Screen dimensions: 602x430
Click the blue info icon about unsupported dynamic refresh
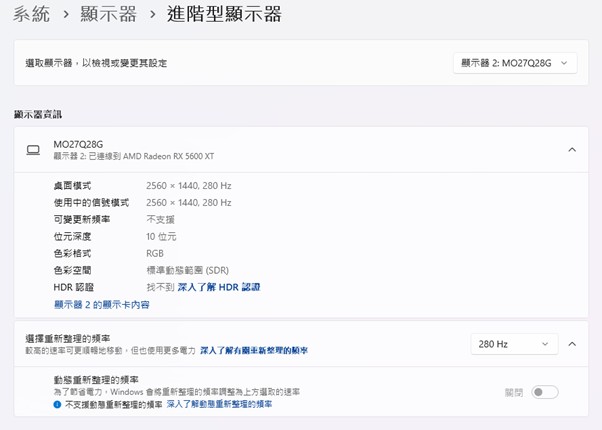tap(57, 405)
